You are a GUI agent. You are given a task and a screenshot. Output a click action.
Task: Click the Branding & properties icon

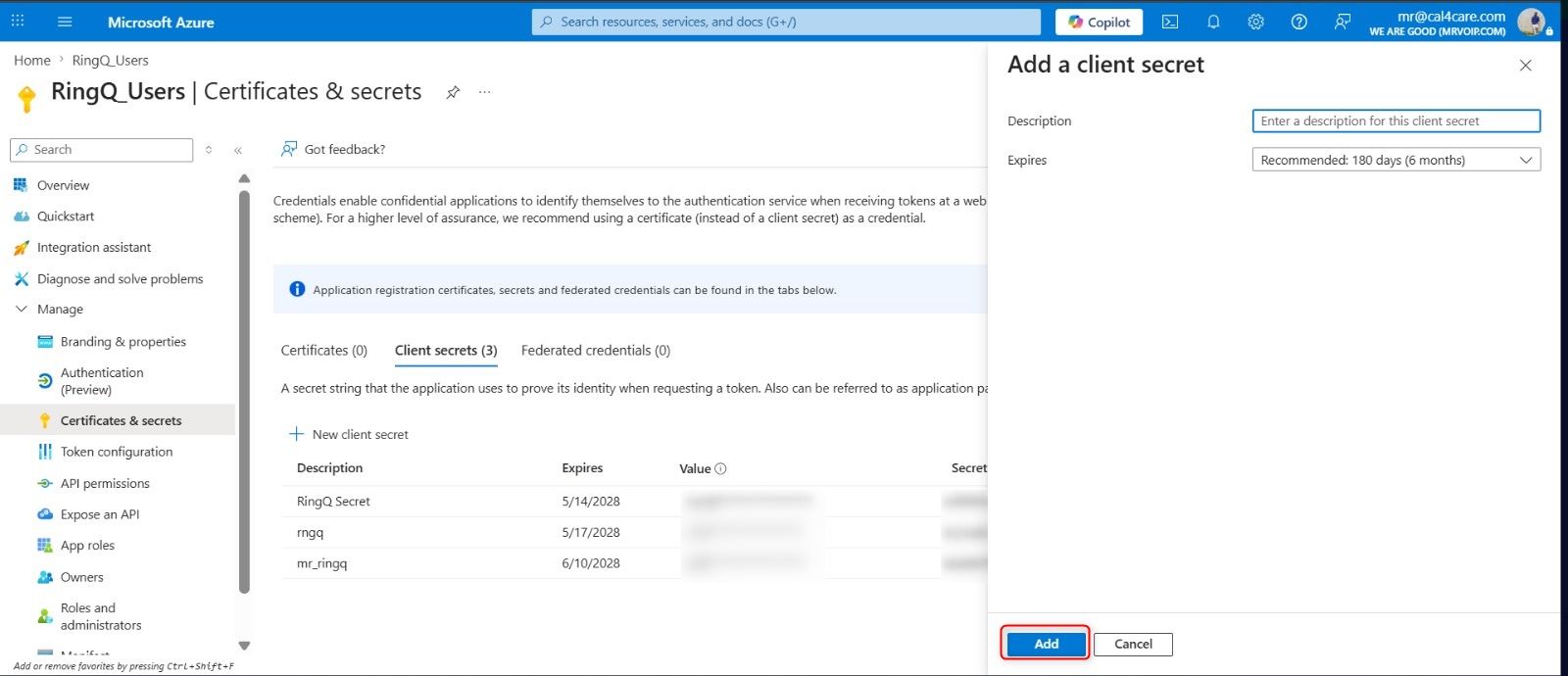coord(45,342)
